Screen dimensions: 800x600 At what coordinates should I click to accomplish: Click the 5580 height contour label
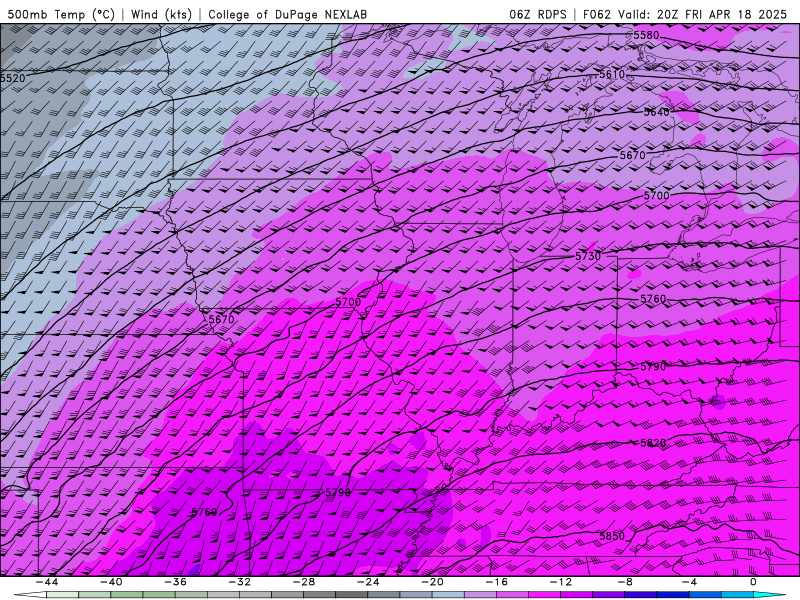(646, 35)
